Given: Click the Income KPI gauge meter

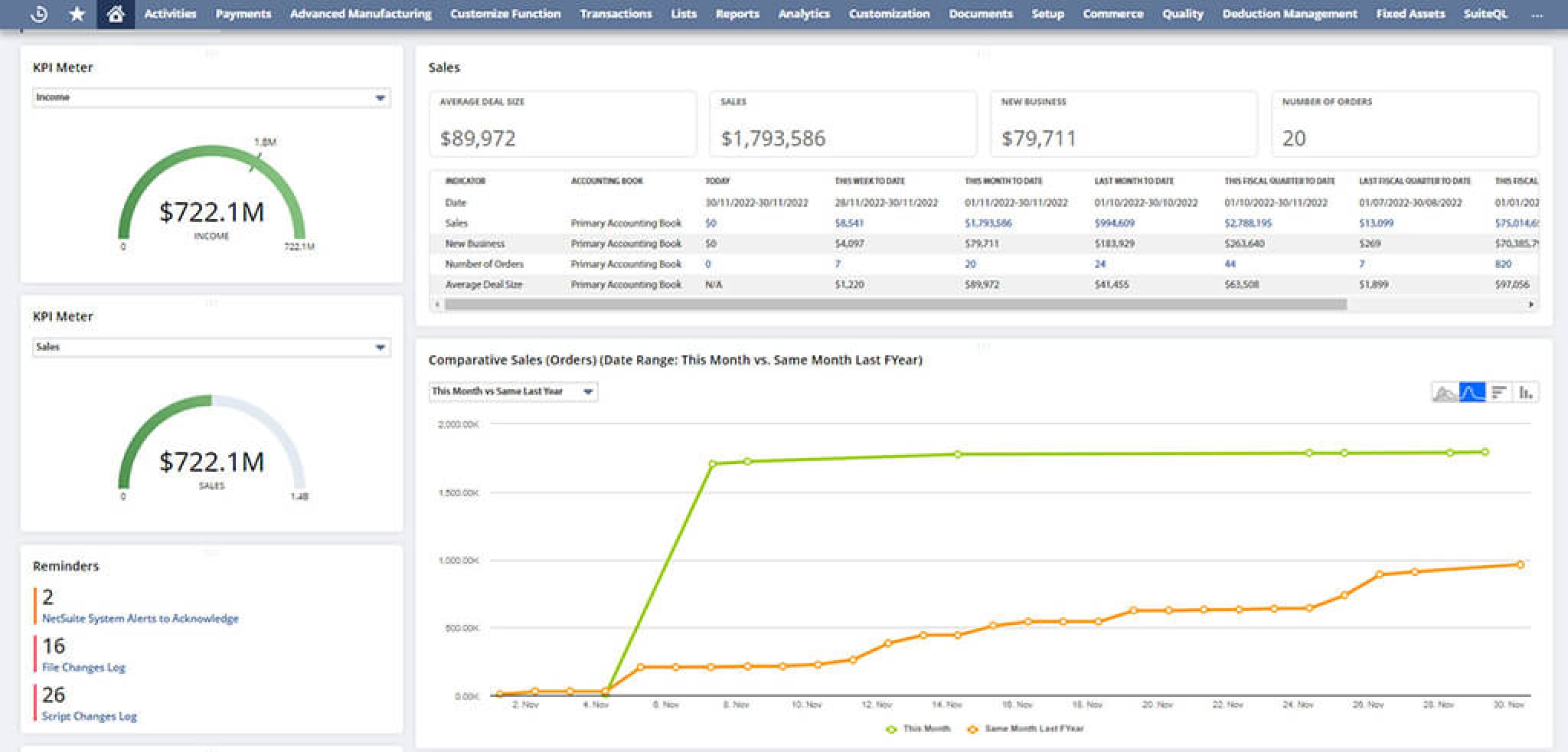Looking at the screenshot, I should pos(211,195).
